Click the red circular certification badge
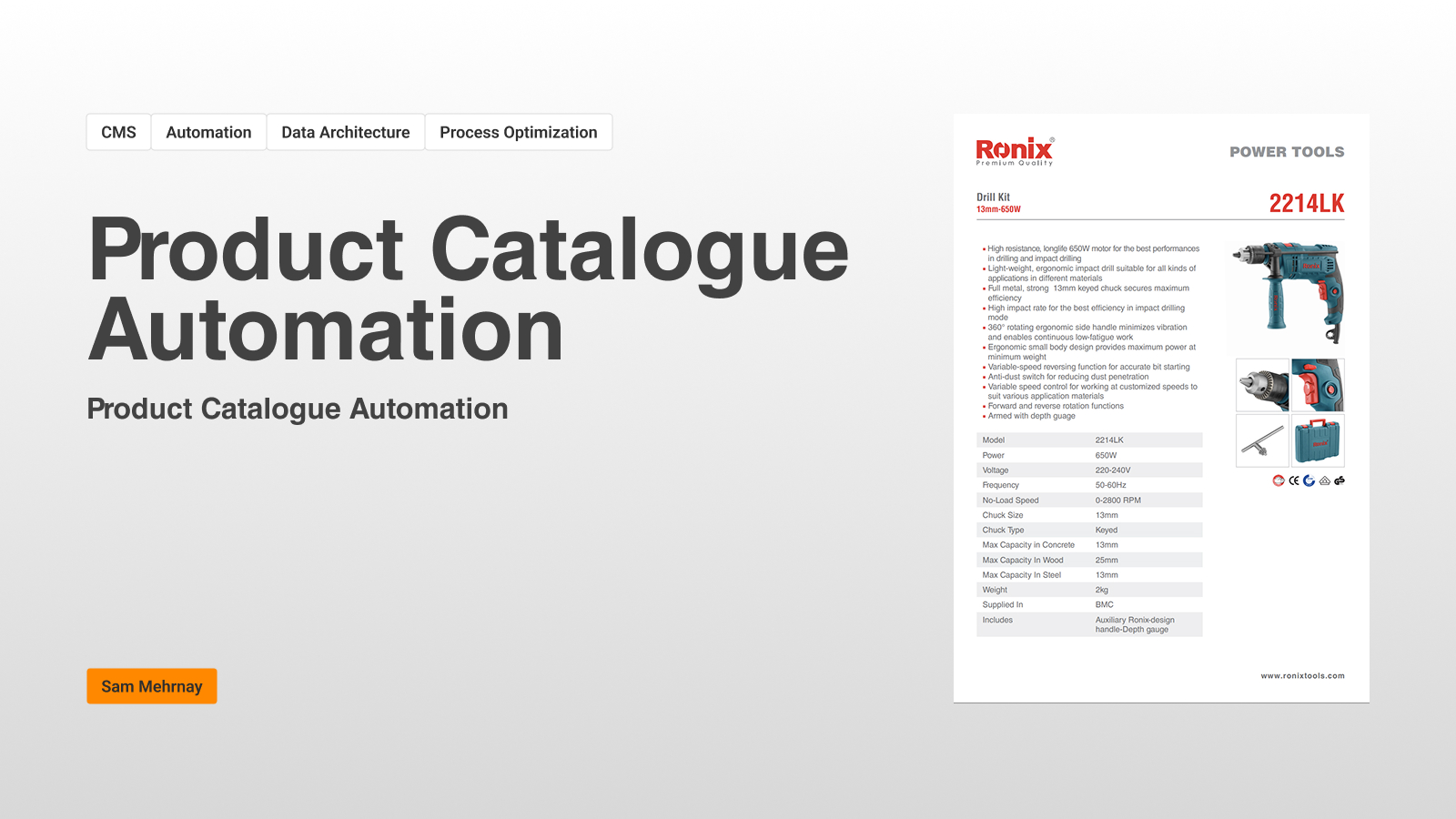Viewport: 1456px width, 819px height. pos(1279,480)
